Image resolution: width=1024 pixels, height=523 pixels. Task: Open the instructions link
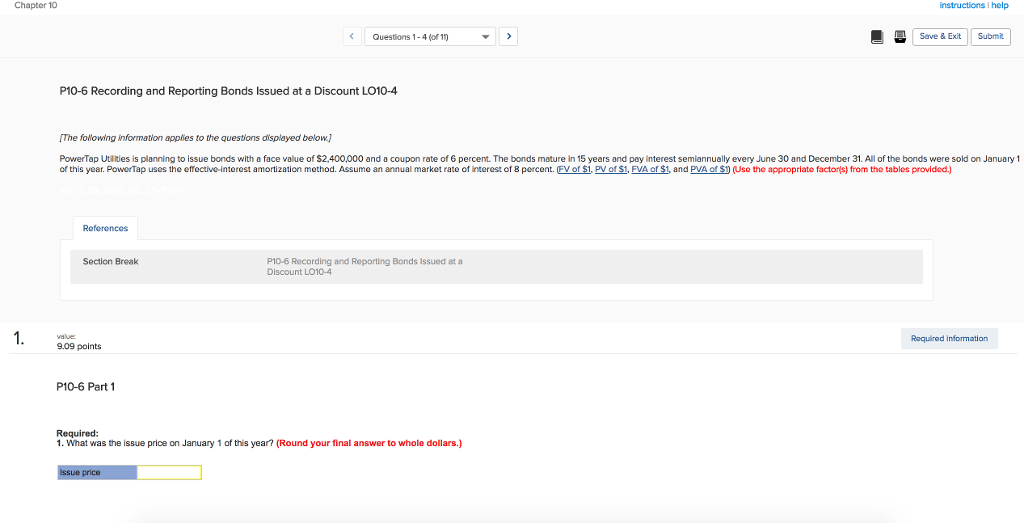point(962,5)
